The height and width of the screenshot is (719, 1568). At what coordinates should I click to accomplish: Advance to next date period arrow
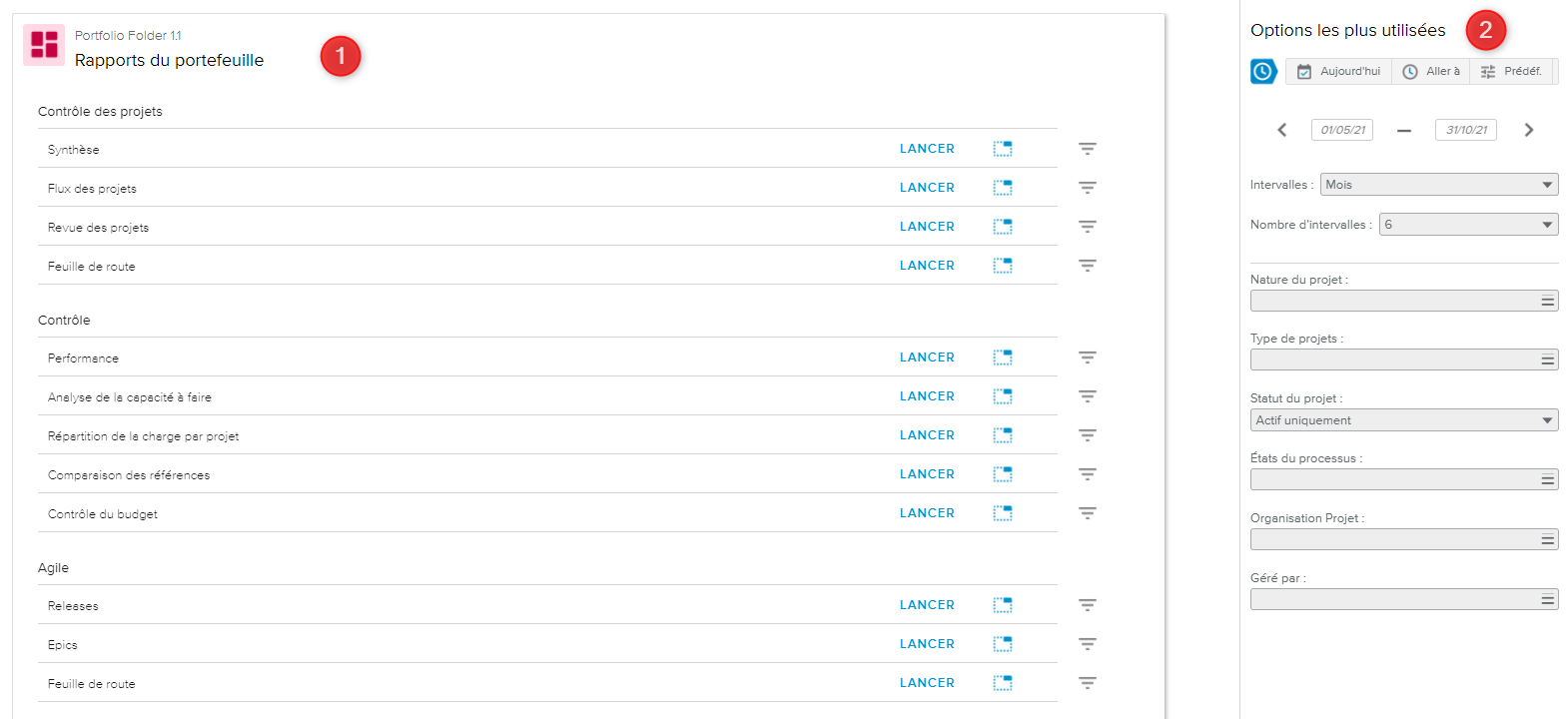click(x=1528, y=130)
